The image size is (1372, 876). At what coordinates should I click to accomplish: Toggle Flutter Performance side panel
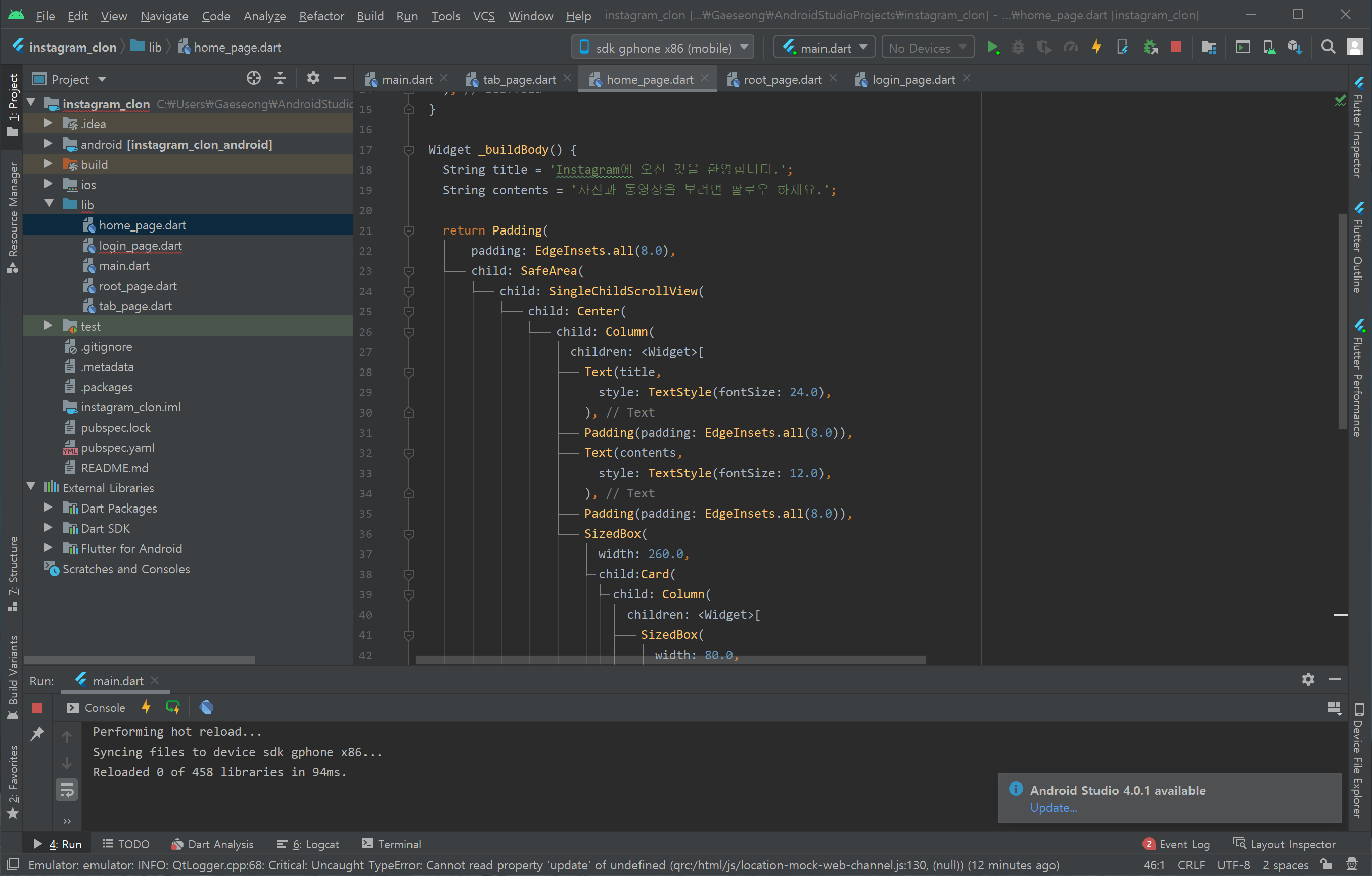pyautogui.click(x=1359, y=379)
